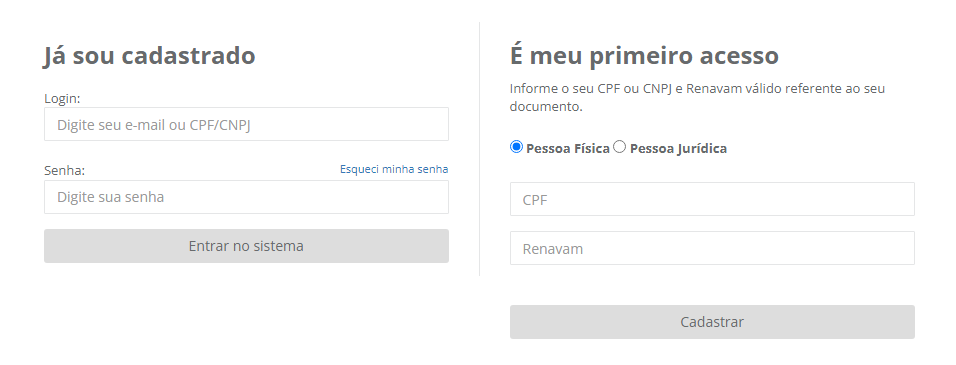Open the Esqueci minha senha link
Viewport: 956px width, 365px height.
[x=394, y=169]
